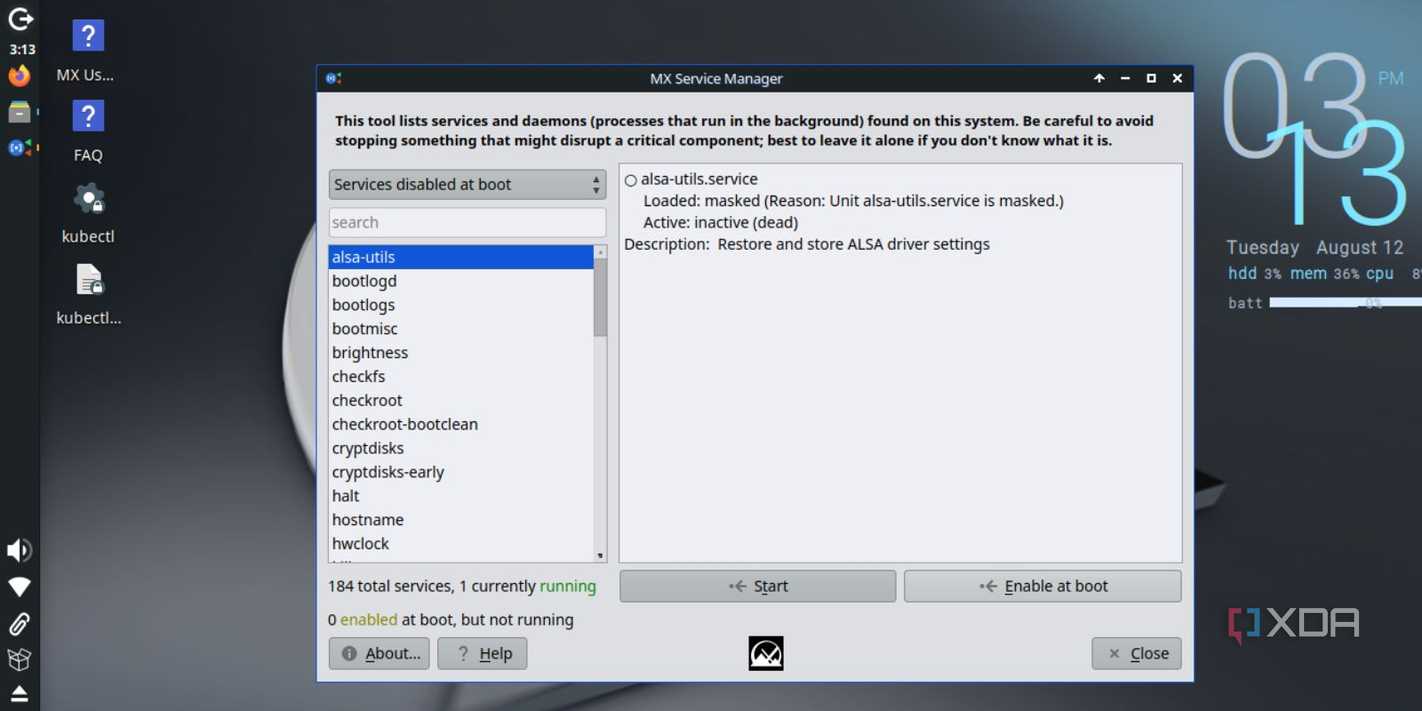
Task: Select bootlogs in the service list
Action: pos(461,305)
